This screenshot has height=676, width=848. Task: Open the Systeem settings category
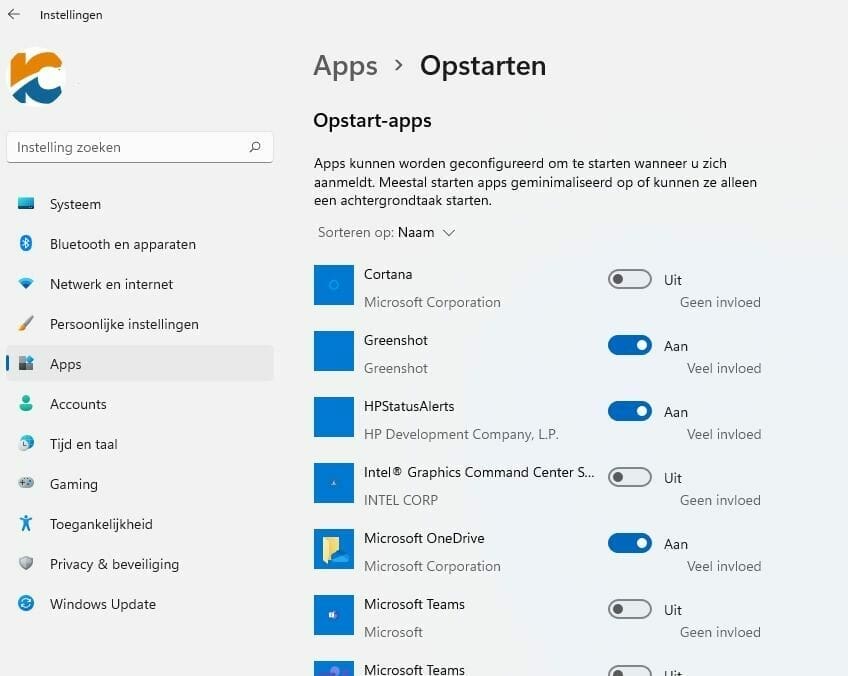coord(75,204)
